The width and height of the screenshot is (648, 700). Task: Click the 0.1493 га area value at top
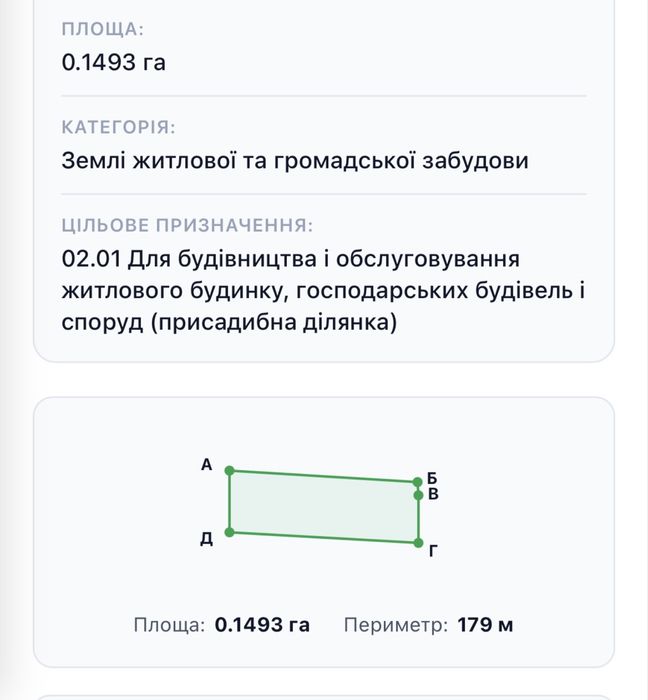[x=113, y=62]
